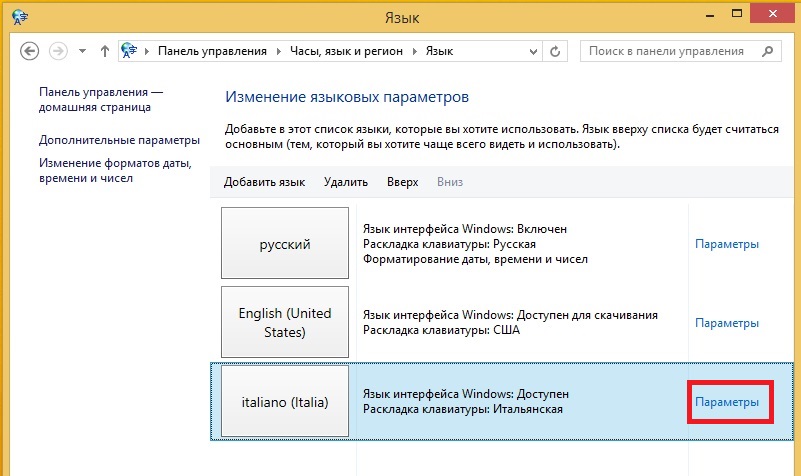
Task: Refresh the page with the refresh icon
Action: pos(555,51)
